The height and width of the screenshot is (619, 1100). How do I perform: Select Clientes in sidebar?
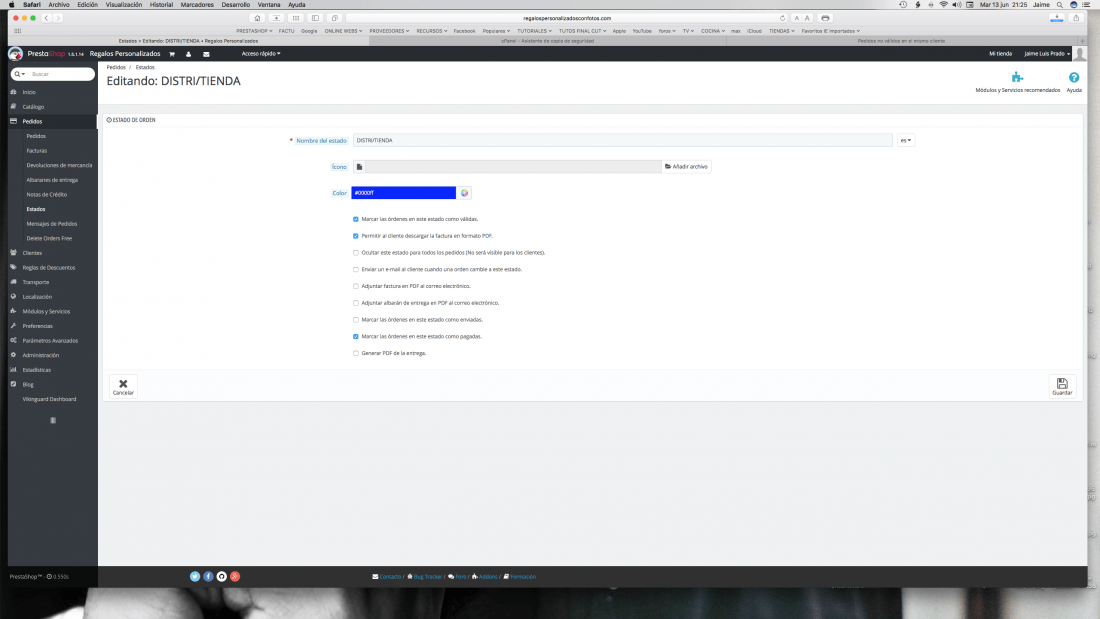pos(32,253)
